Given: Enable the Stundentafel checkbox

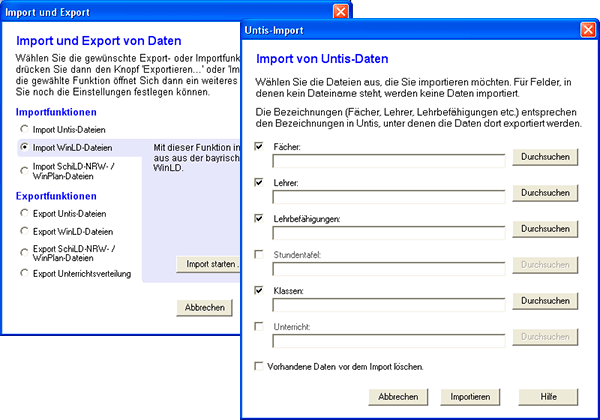Looking at the screenshot, I should click(259, 254).
